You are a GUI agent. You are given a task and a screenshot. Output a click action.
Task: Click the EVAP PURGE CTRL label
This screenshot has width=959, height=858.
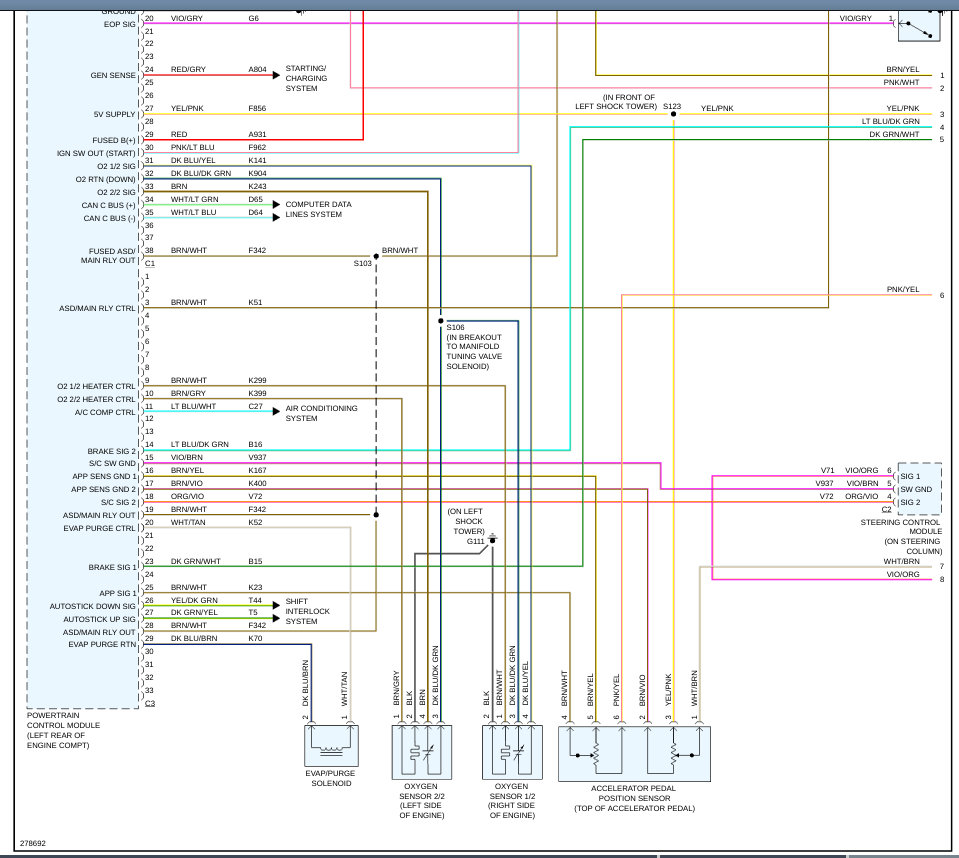tap(99, 528)
